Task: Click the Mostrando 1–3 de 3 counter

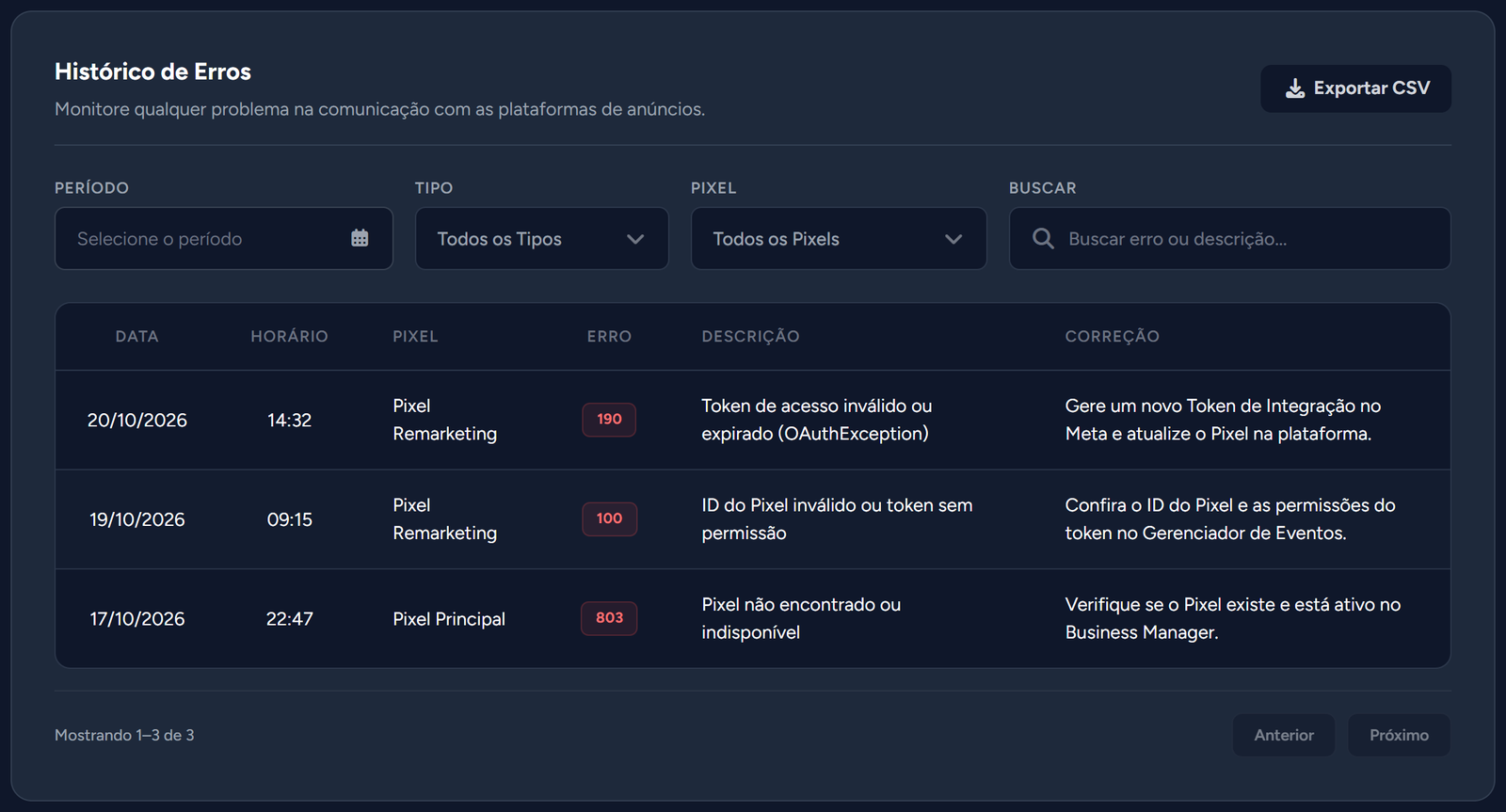Action: [124, 735]
